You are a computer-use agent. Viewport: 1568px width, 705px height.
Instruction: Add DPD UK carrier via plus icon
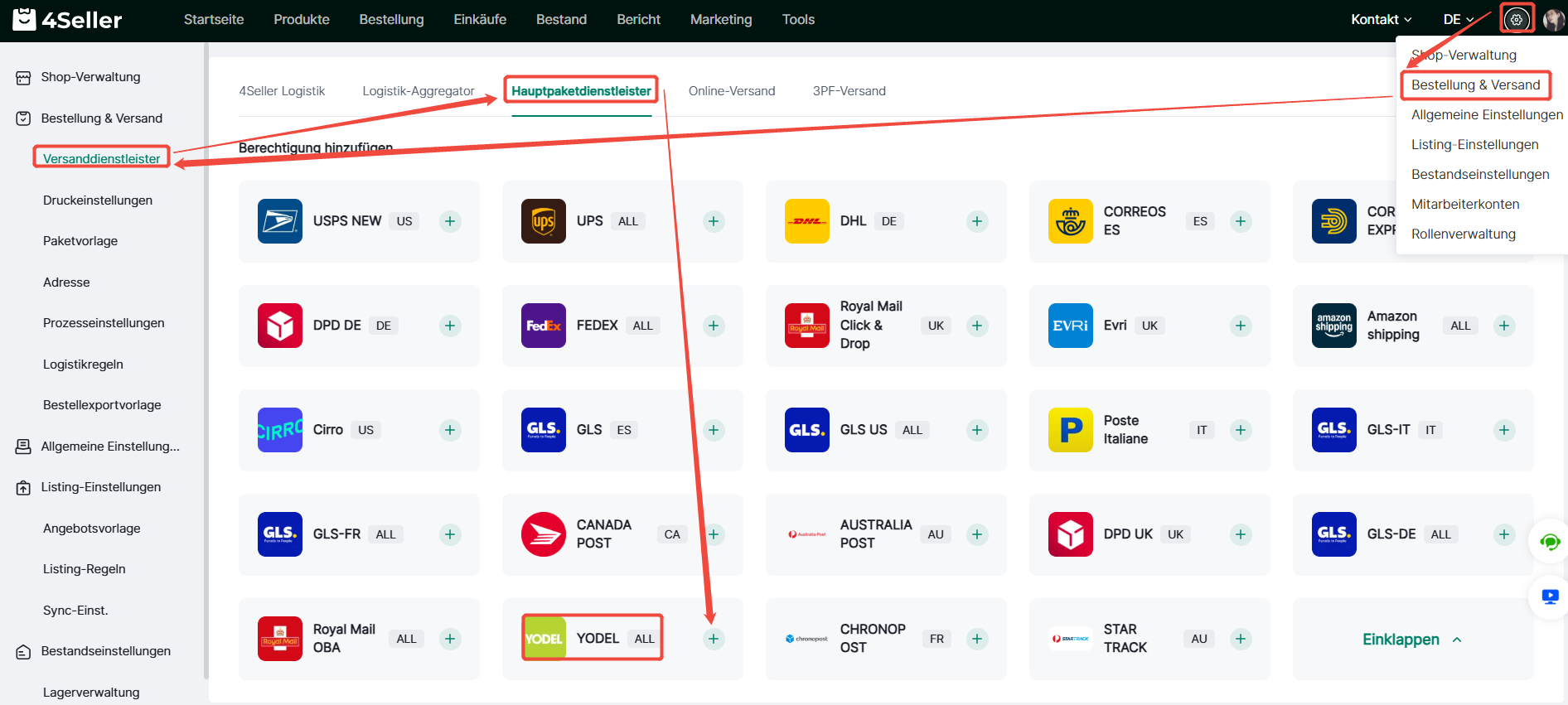click(x=1241, y=534)
